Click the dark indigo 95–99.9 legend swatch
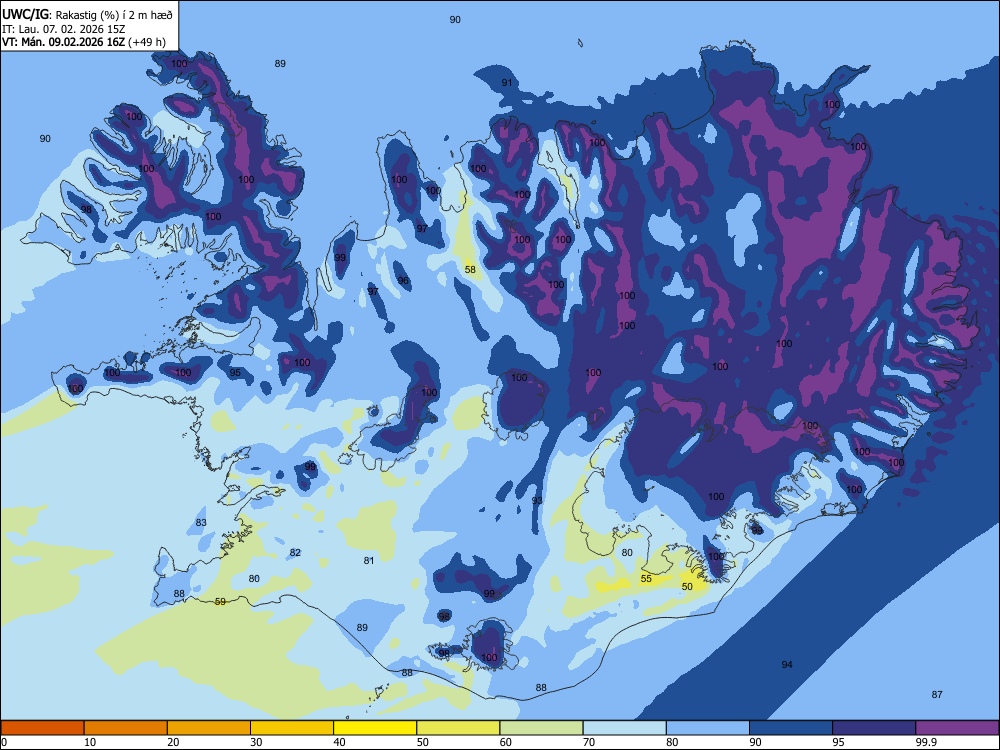 (874, 728)
